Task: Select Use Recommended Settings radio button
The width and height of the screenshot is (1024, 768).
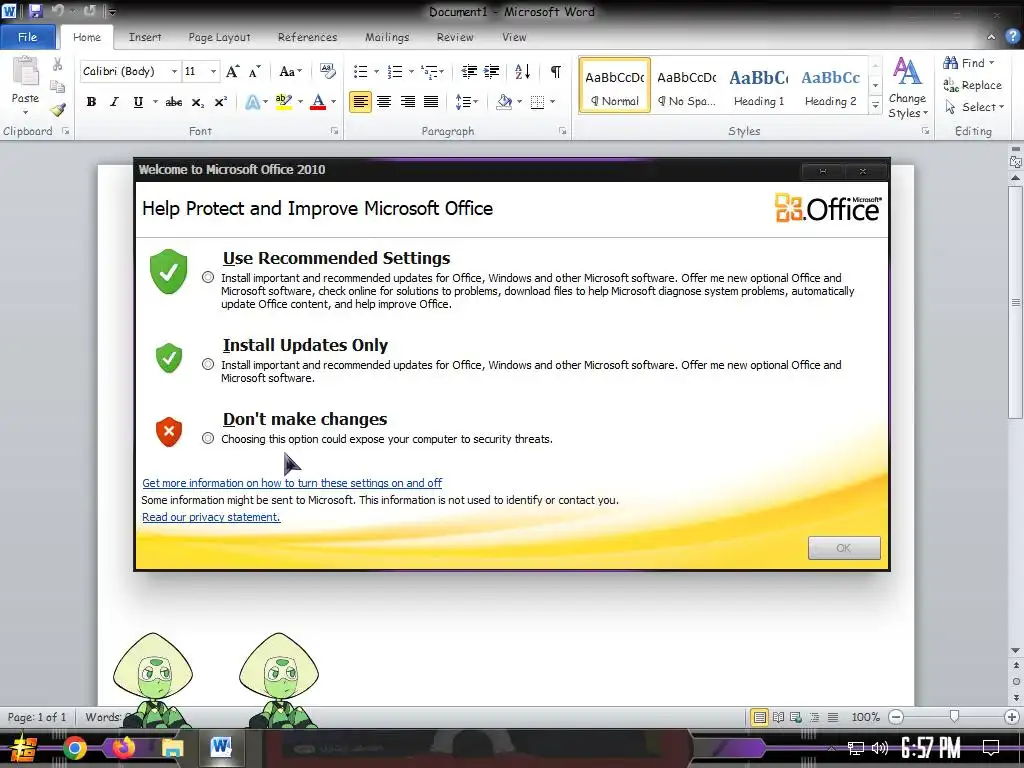Action: click(x=208, y=278)
